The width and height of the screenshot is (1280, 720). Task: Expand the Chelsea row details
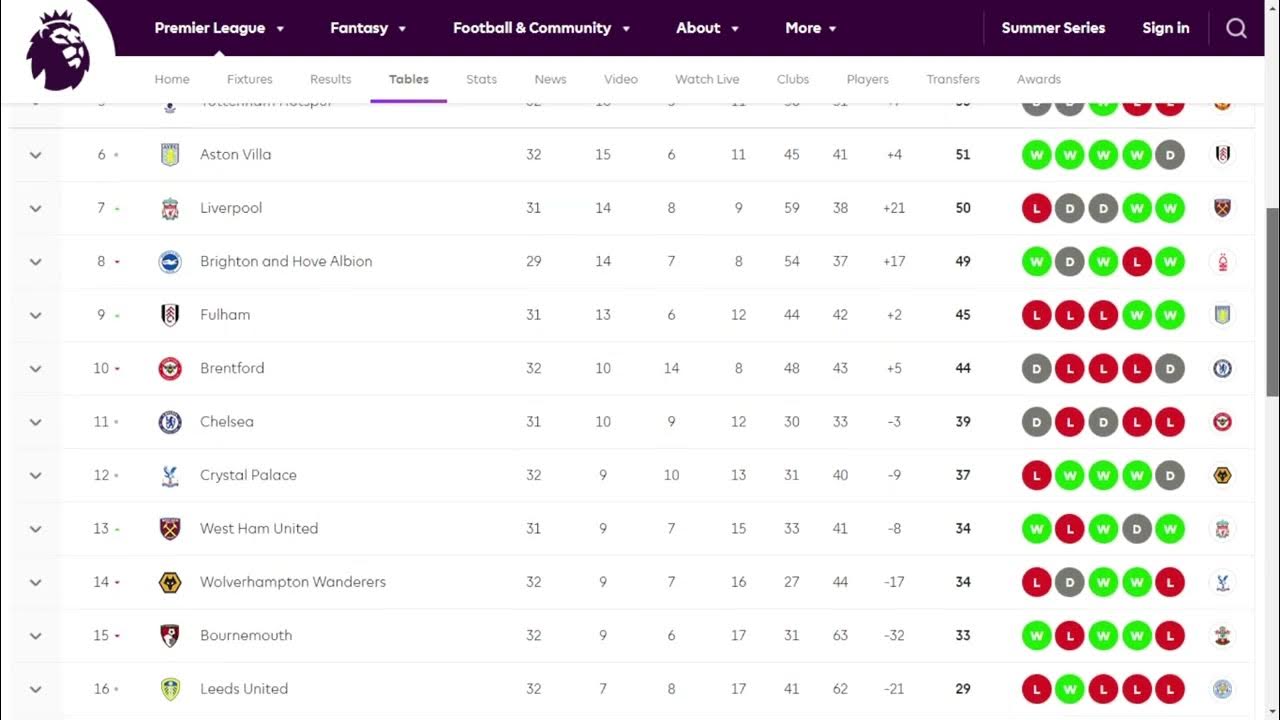tap(35, 422)
